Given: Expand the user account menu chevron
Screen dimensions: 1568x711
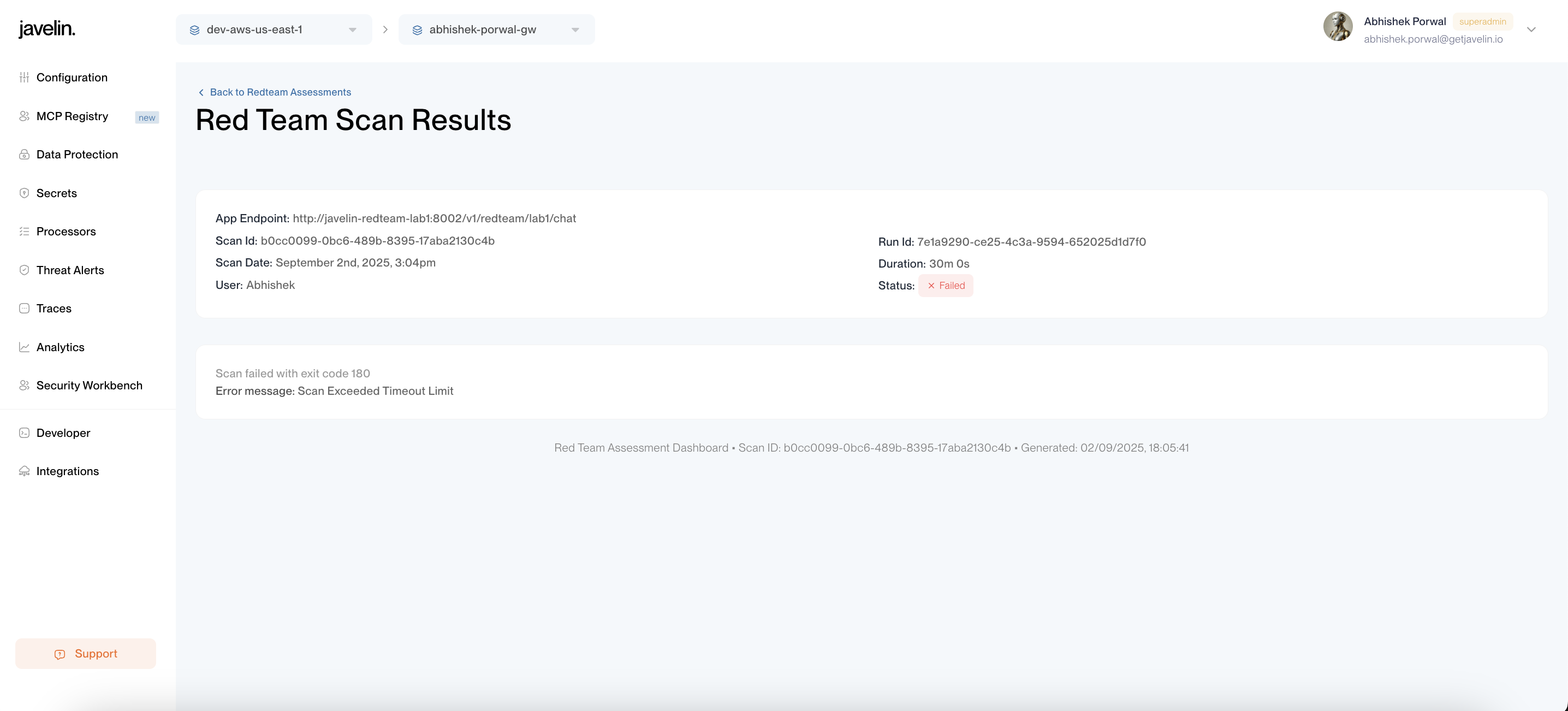Looking at the screenshot, I should pyautogui.click(x=1531, y=29).
